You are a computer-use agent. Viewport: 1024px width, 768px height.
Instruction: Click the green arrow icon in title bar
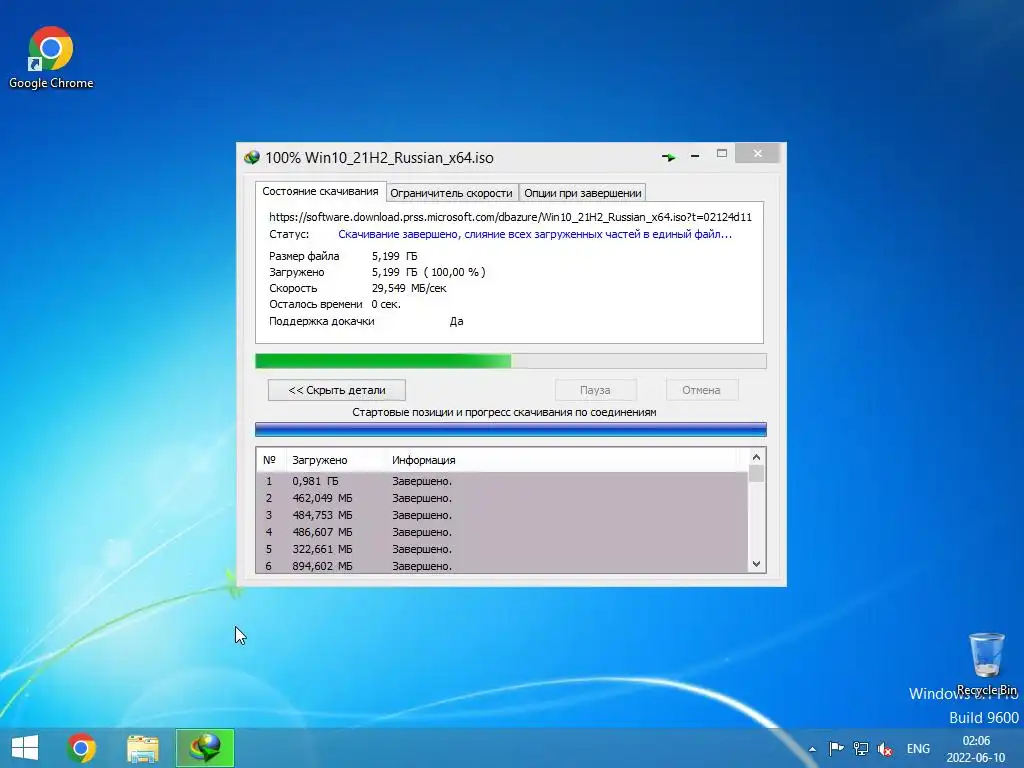(668, 157)
